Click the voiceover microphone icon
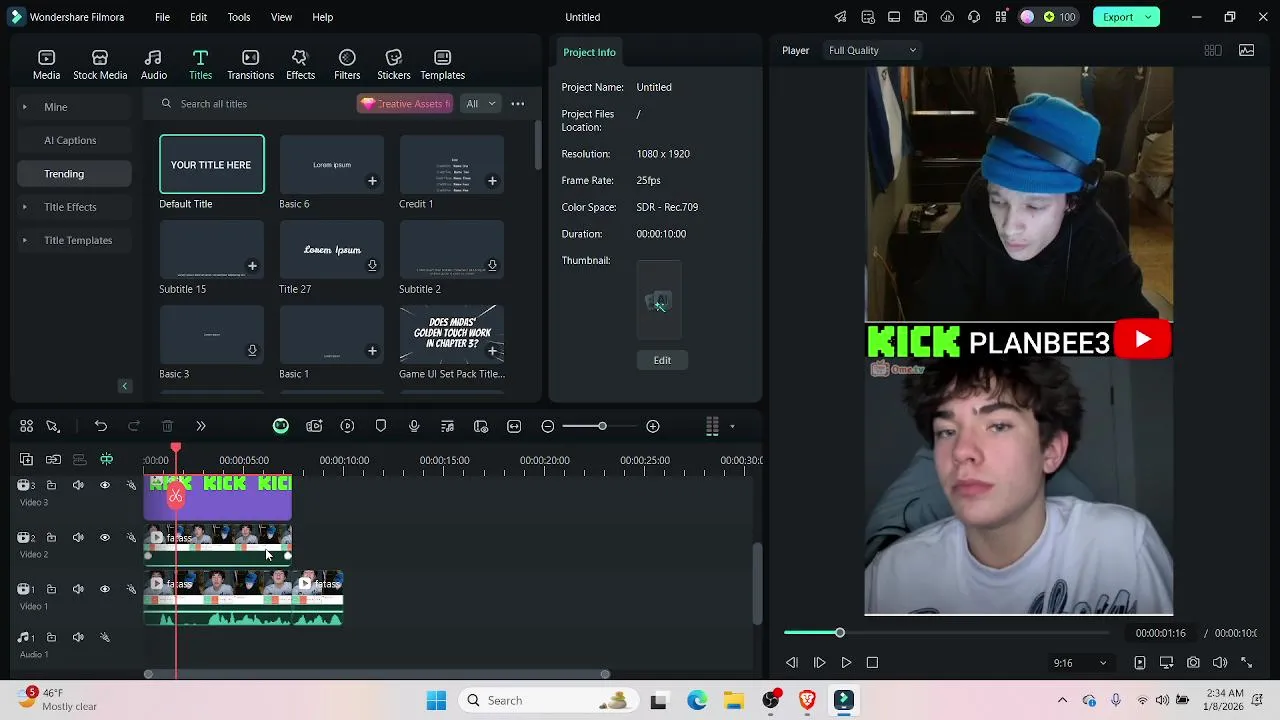The image size is (1280, 720). tap(414, 426)
